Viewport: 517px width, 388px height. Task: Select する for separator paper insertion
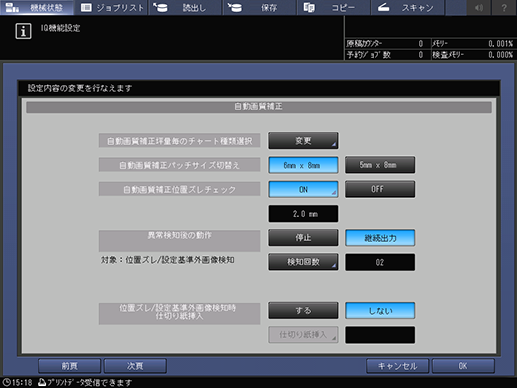pos(303,311)
